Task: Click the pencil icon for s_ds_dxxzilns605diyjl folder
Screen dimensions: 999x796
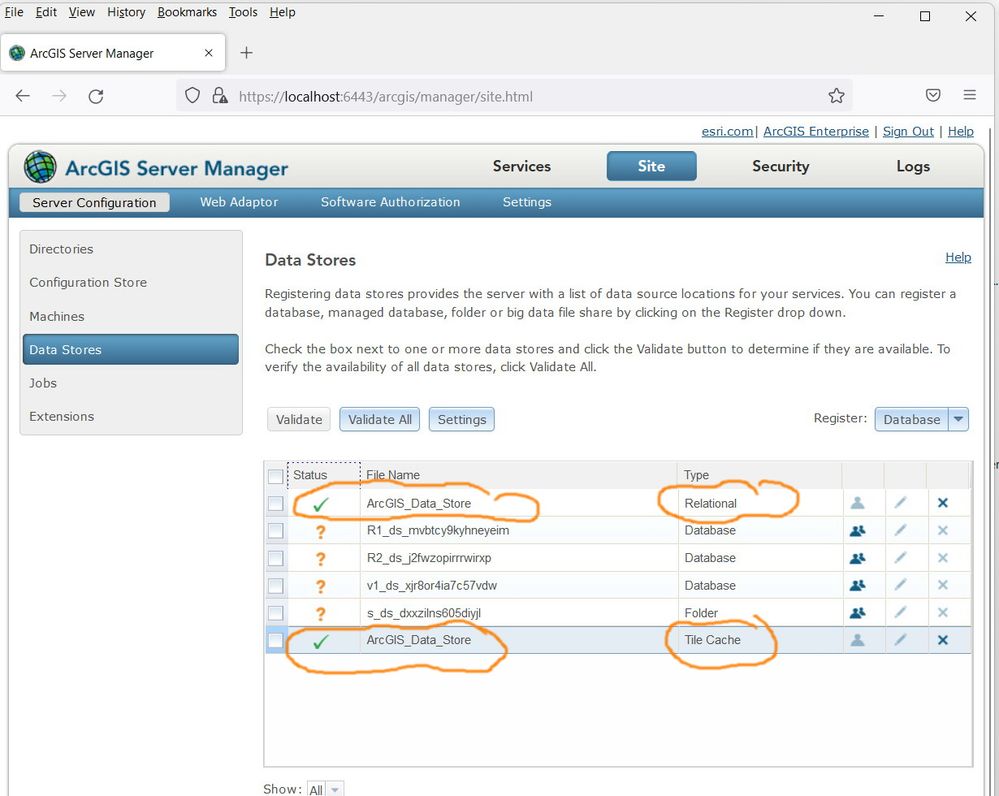Action: coord(900,613)
